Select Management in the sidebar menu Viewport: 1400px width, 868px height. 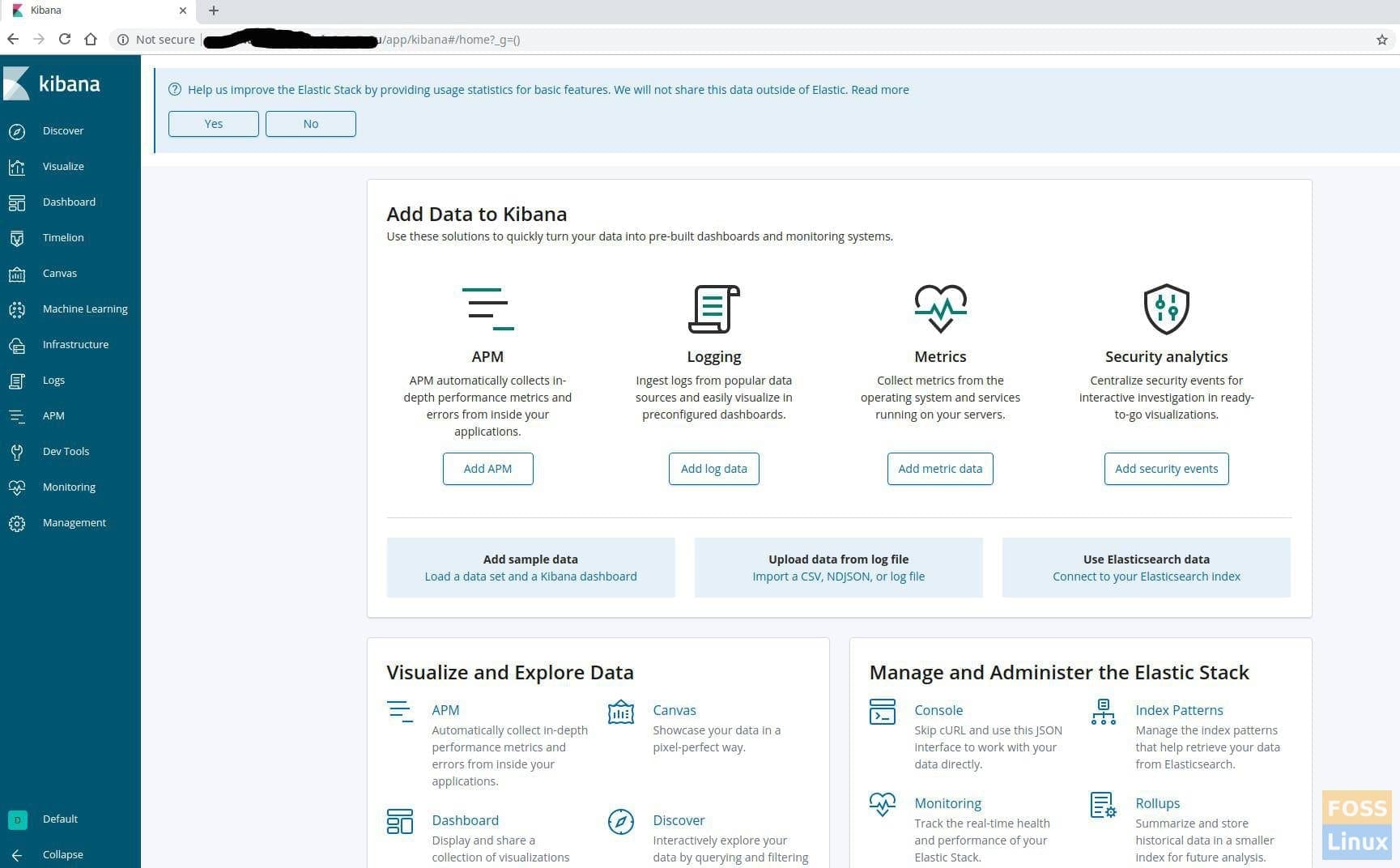(x=74, y=523)
